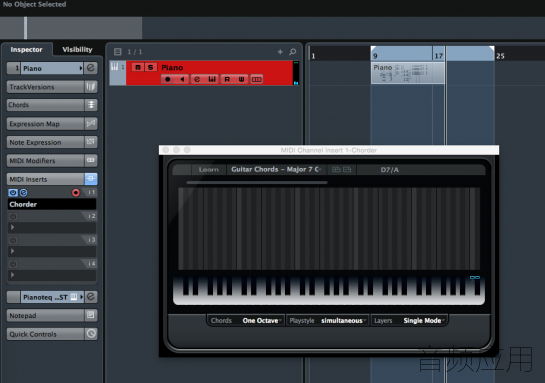Image resolution: width=545 pixels, height=383 pixels.
Task: Open the MIDI Inserts section
Action: (x=46, y=179)
